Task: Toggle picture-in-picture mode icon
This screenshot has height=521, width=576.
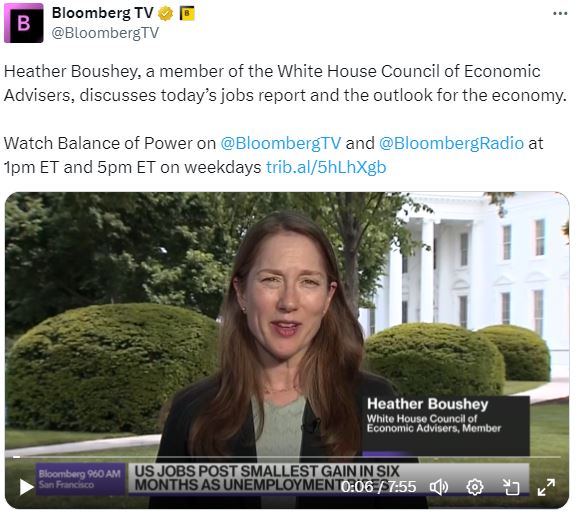Action: [x=511, y=487]
